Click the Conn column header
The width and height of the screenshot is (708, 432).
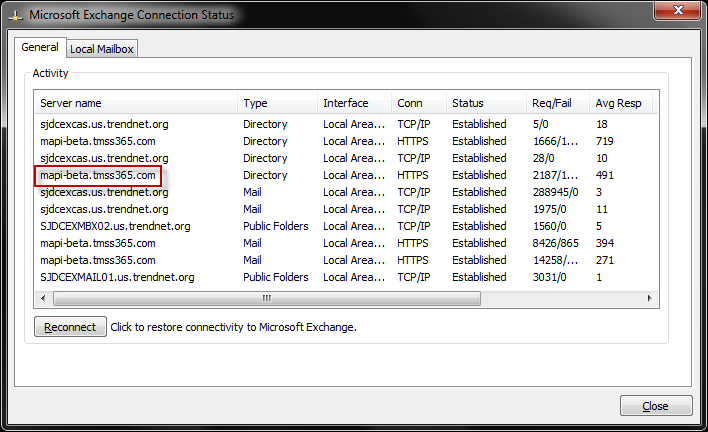(x=418, y=103)
